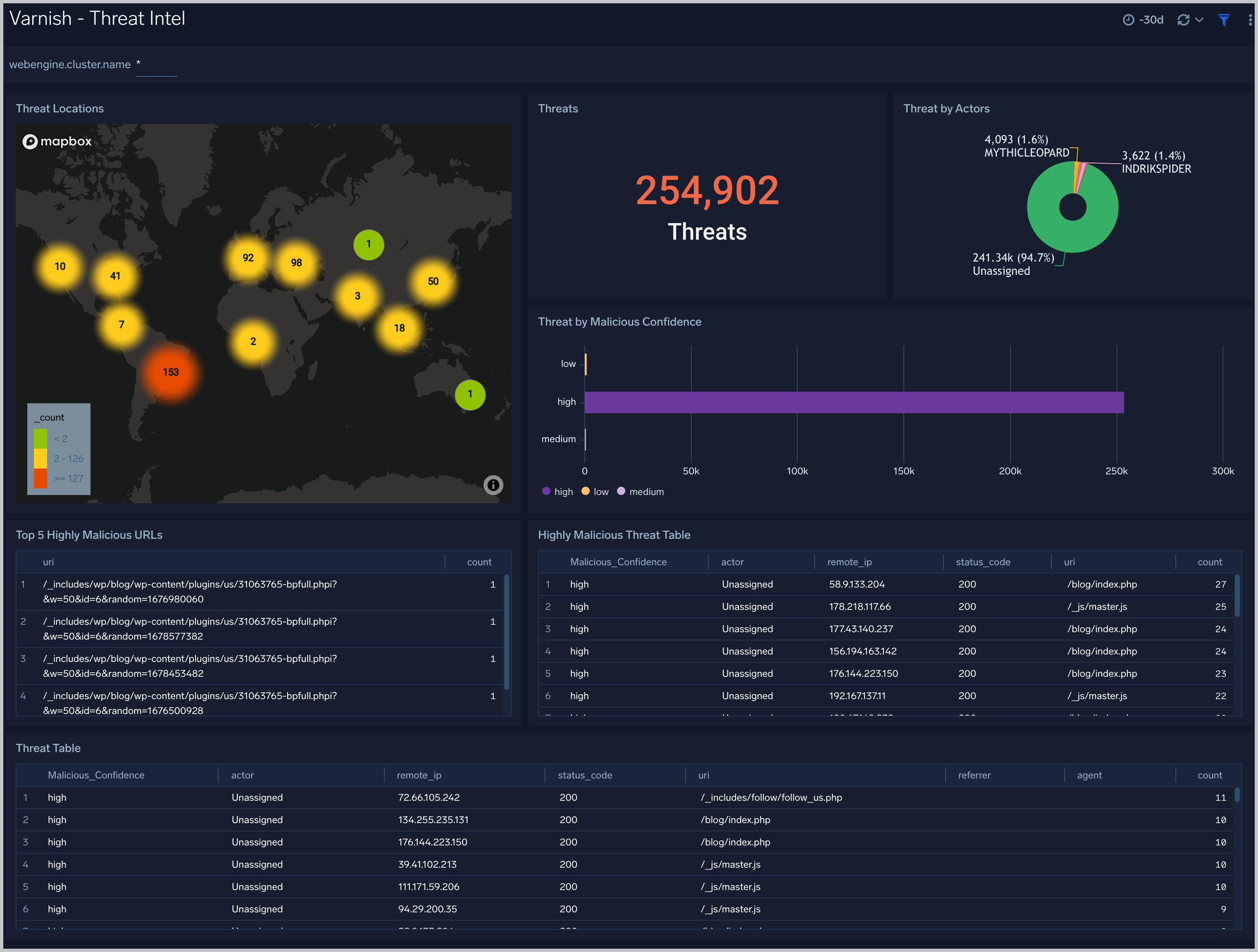The width and height of the screenshot is (1258, 952).
Task: Click the URL row with random=1678453482
Action: coord(260,666)
